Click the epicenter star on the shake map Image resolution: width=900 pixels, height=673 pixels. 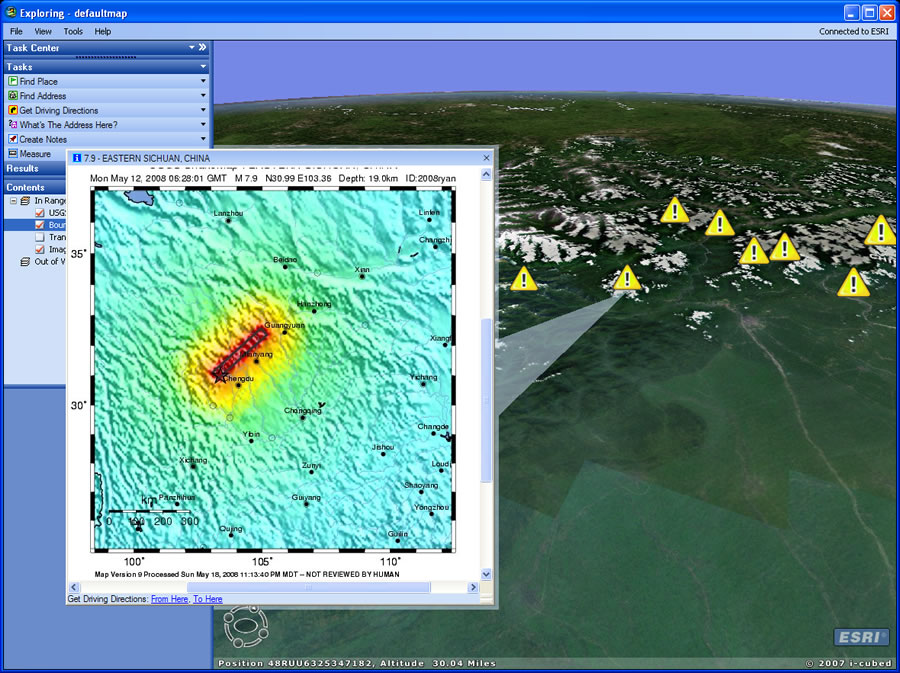coord(219,375)
